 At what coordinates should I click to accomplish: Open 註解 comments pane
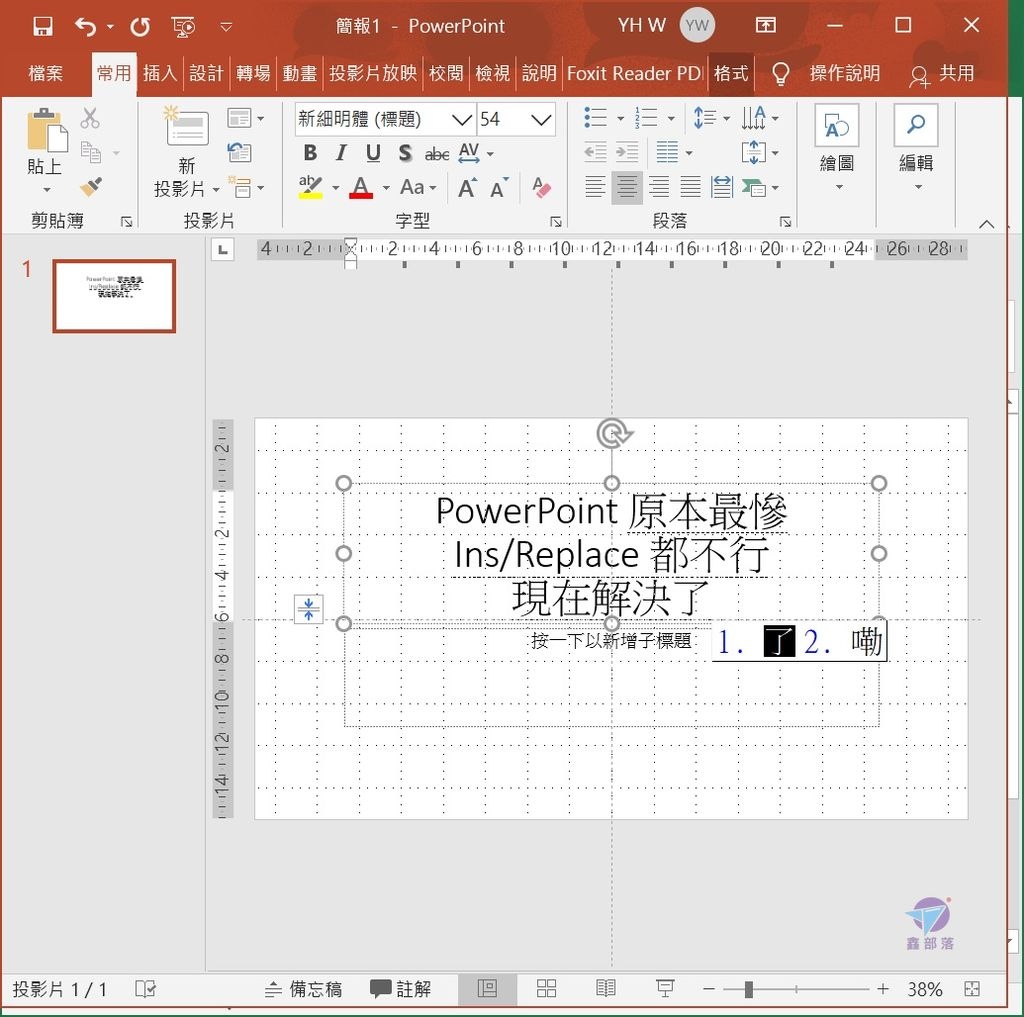400,989
